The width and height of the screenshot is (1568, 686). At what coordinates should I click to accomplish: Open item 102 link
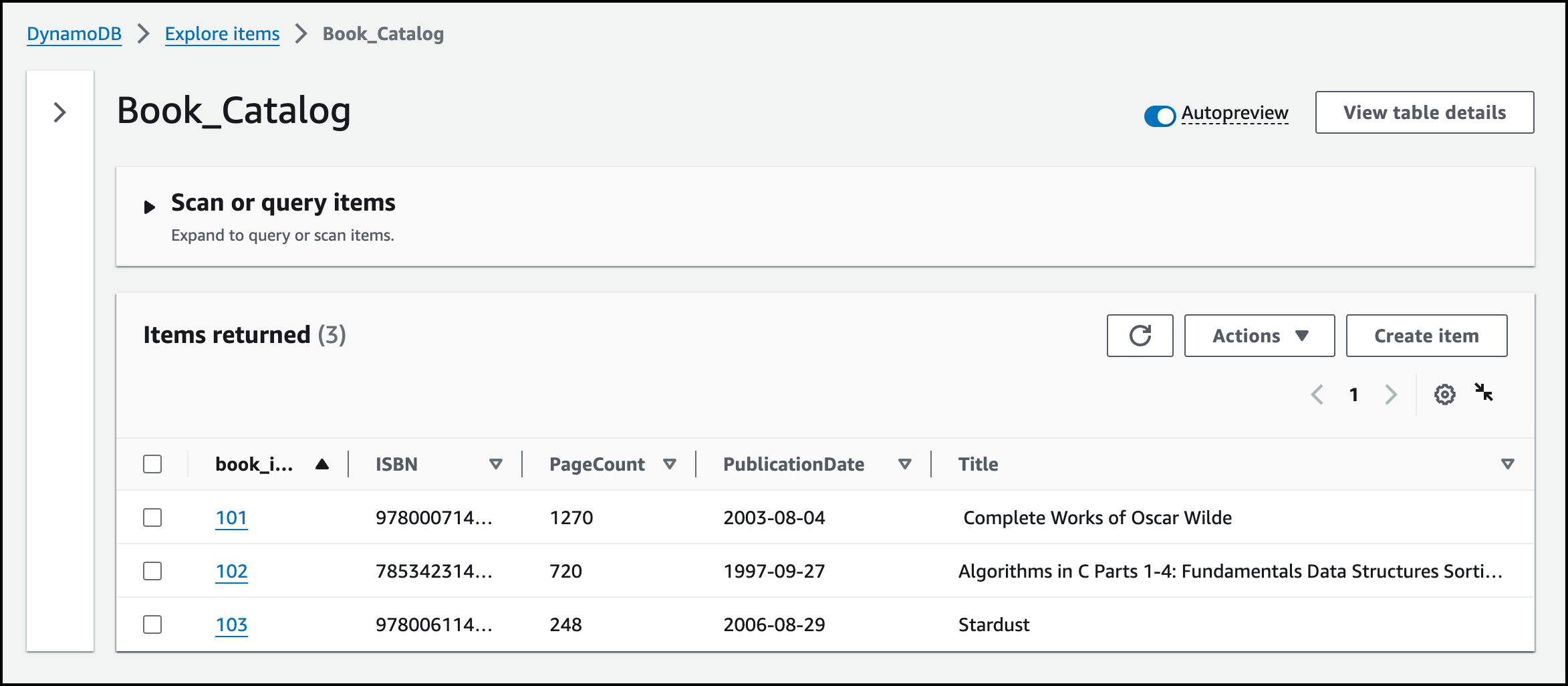pyautogui.click(x=231, y=571)
